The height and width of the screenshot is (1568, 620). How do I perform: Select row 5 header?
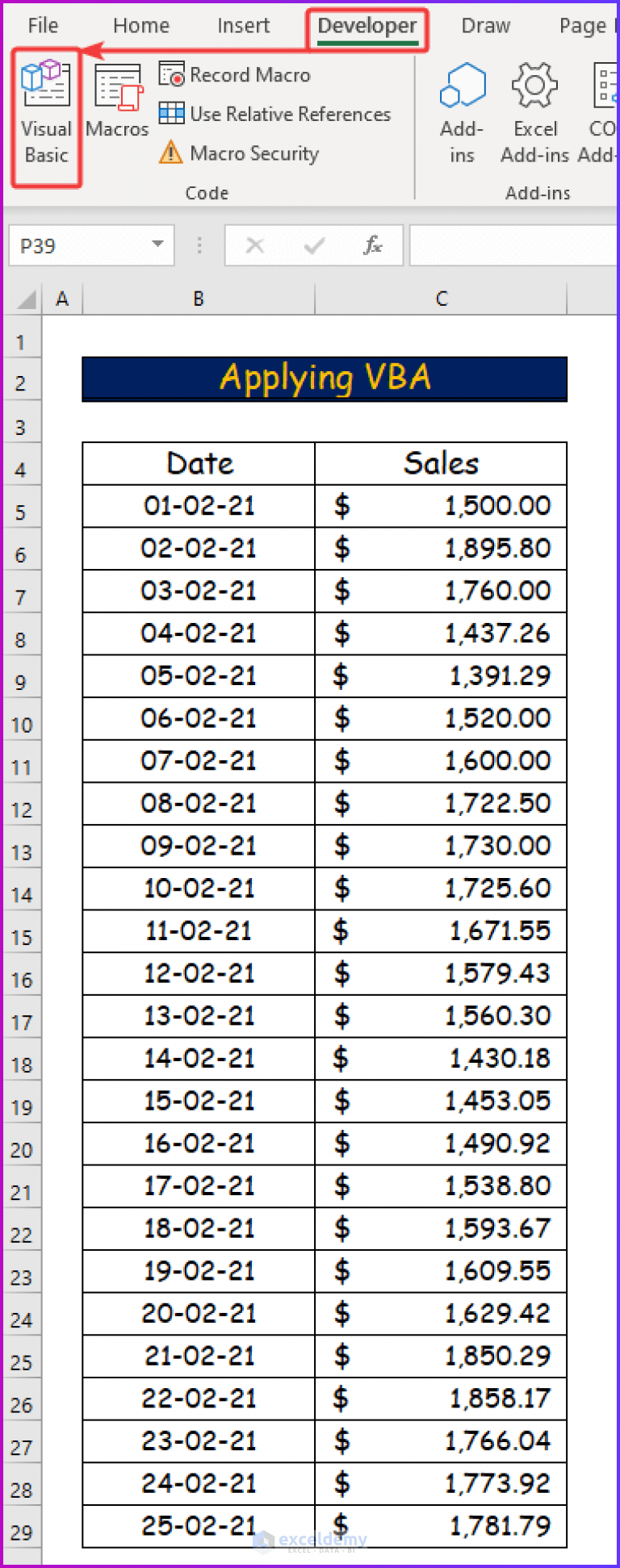[20, 510]
